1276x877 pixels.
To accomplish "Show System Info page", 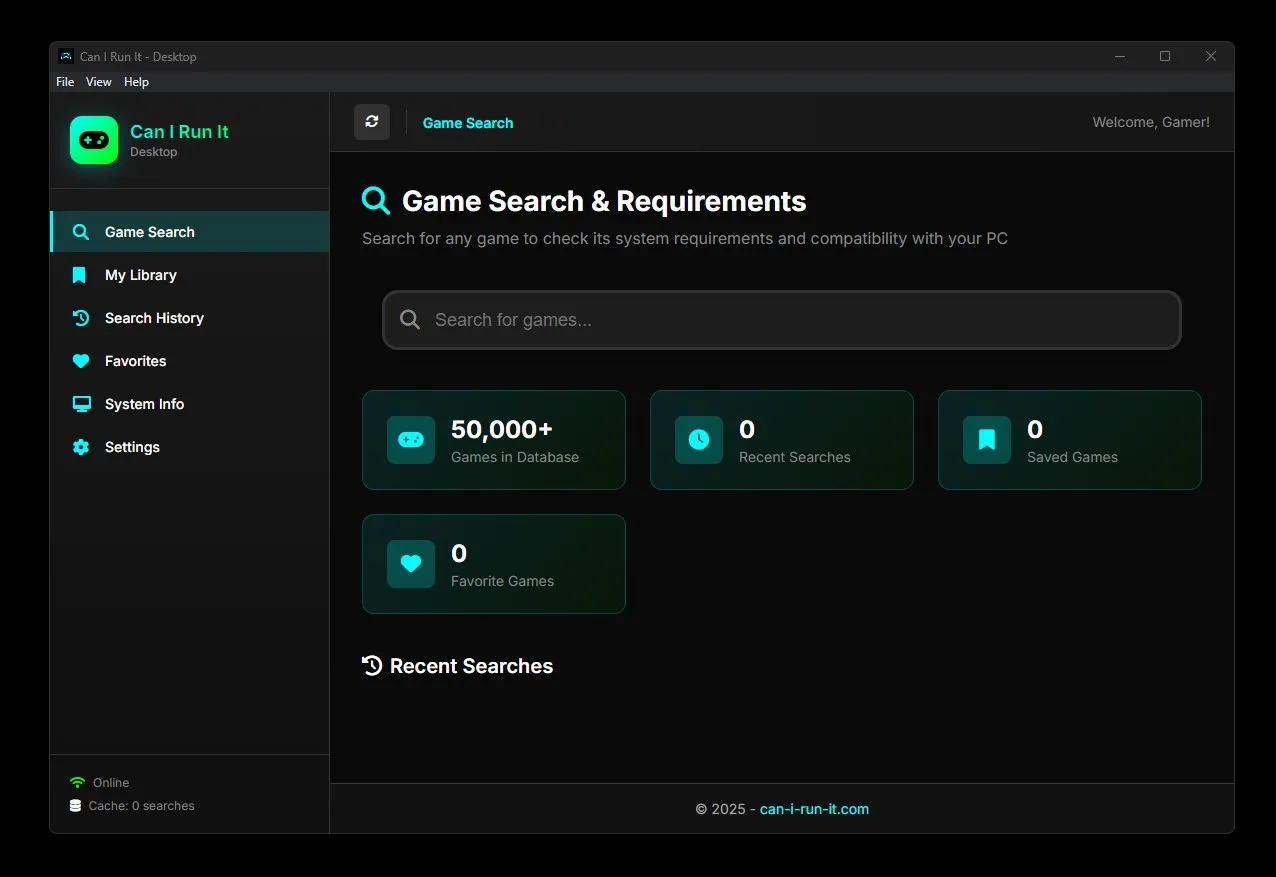I will 145,404.
